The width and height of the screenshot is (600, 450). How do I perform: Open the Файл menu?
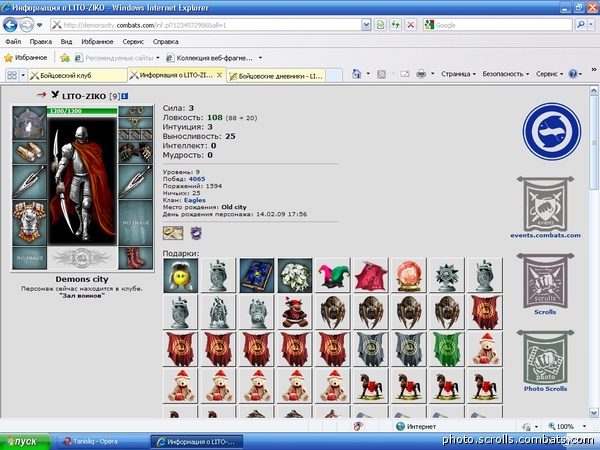tap(13, 41)
